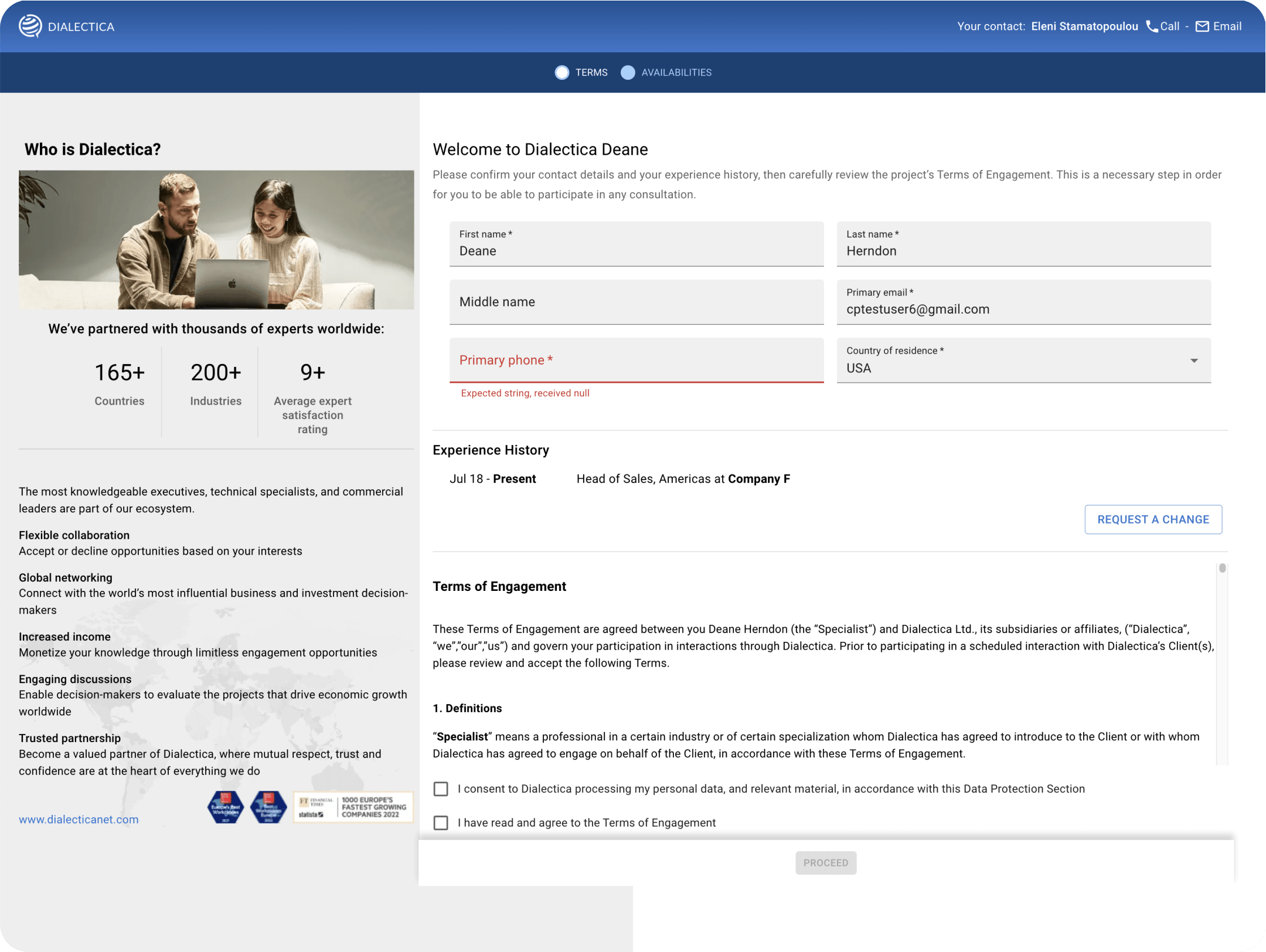1266x952 pixels.
Task: Click the '200+' Industries statistic
Action: 216,373
